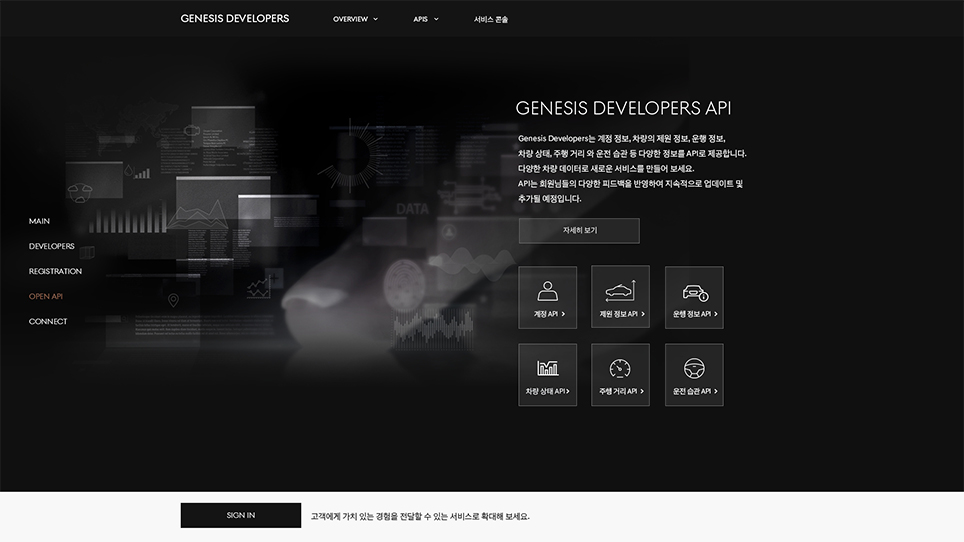The image size is (964, 542).
Task: Expand the APIS dropdown menu
Action: (425, 19)
